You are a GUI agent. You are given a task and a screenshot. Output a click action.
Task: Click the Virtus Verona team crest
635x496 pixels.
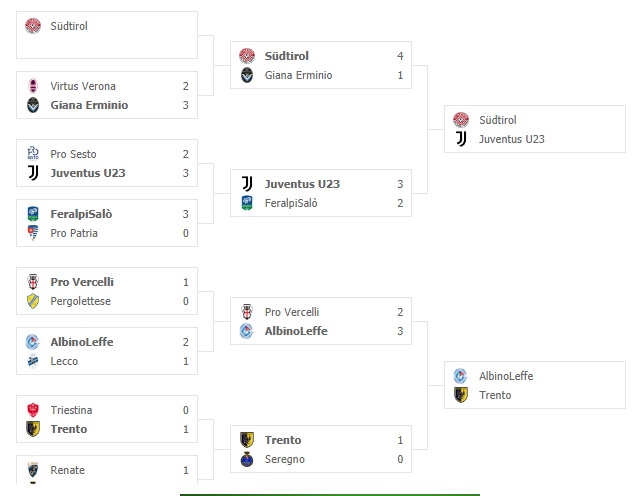pos(33,87)
